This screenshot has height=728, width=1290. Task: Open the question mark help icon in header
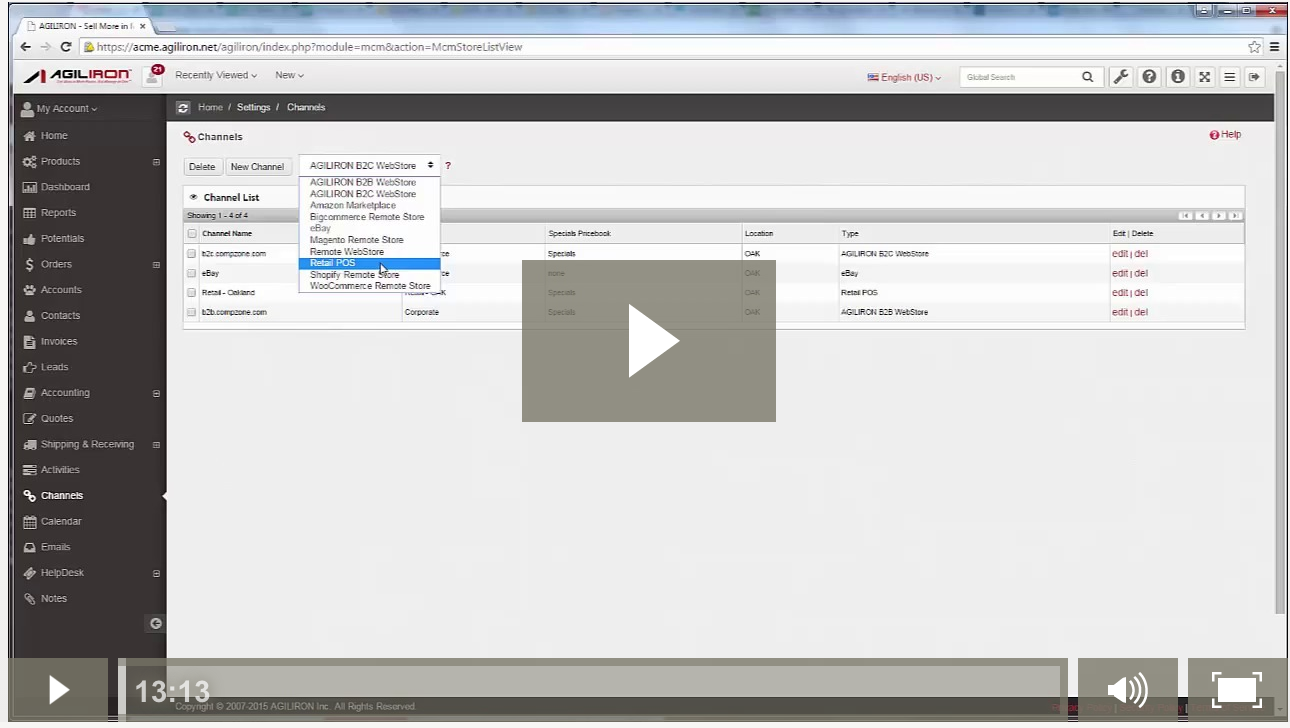1150,77
